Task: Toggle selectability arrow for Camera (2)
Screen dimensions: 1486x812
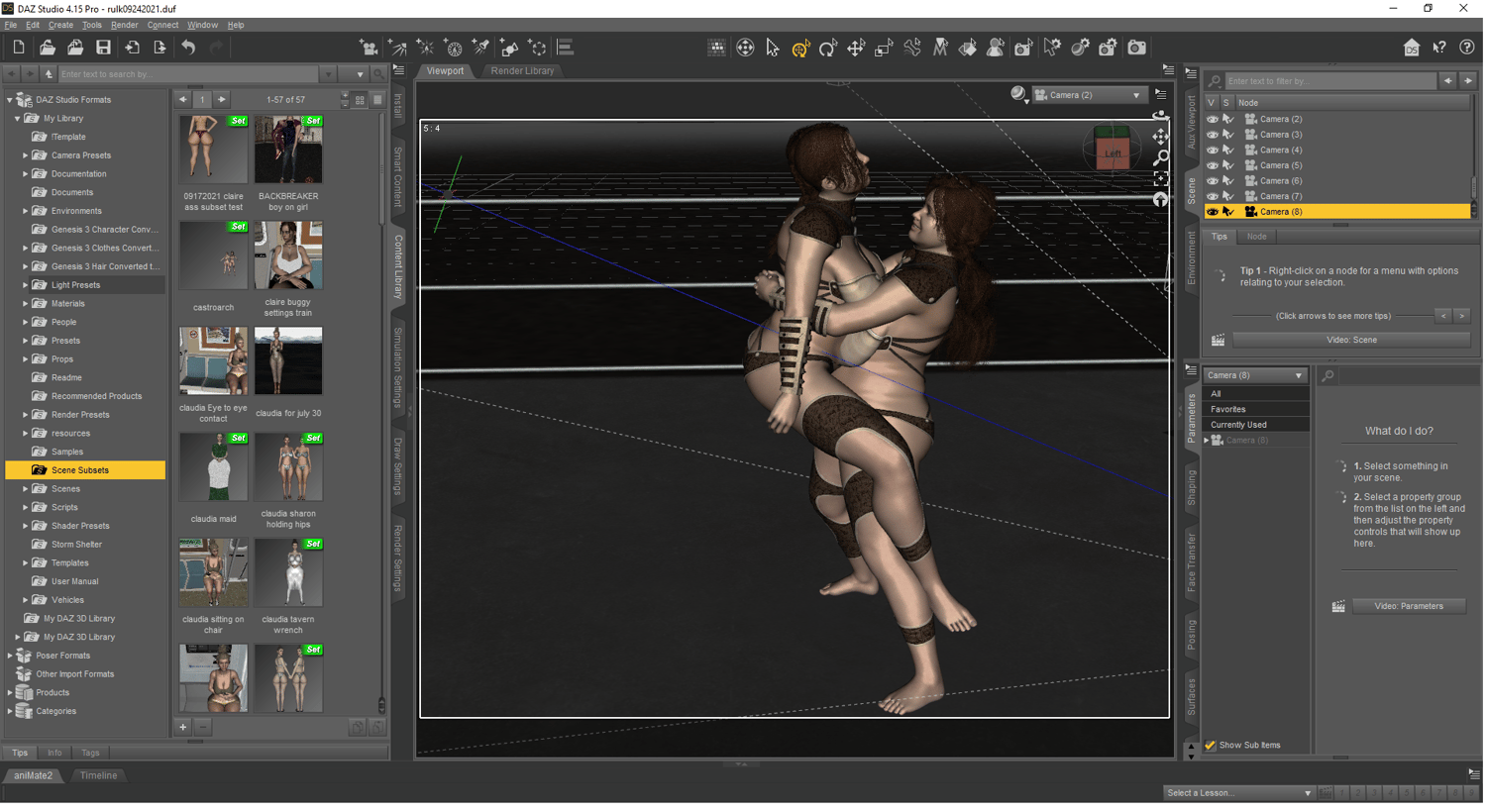Action: pos(1228,119)
